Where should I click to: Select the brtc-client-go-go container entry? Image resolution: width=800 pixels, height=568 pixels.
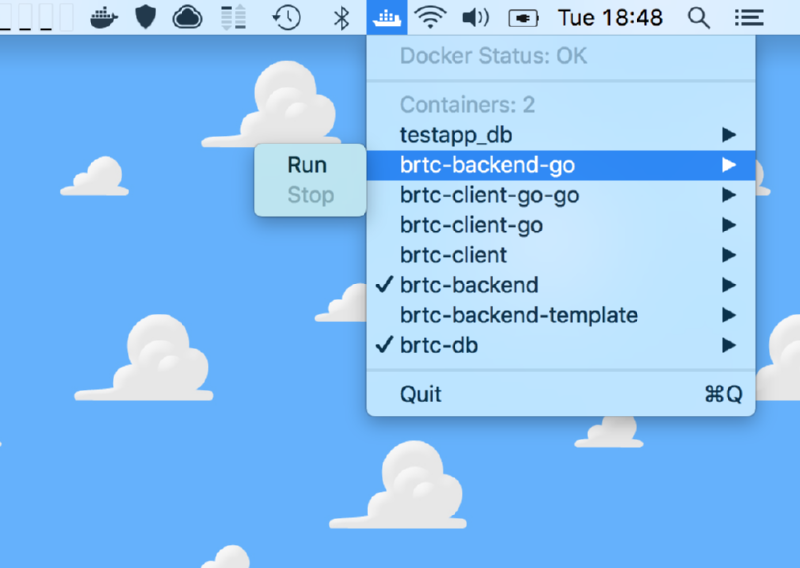561,195
